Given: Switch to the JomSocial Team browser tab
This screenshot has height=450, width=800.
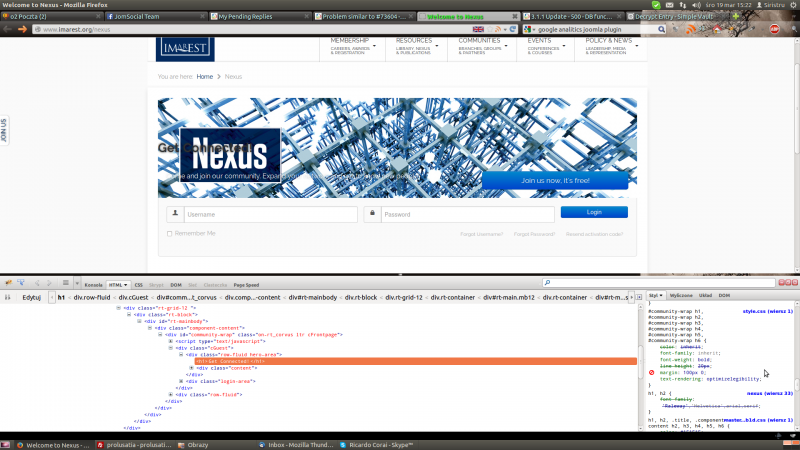Looking at the screenshot, I should [156, 16].
